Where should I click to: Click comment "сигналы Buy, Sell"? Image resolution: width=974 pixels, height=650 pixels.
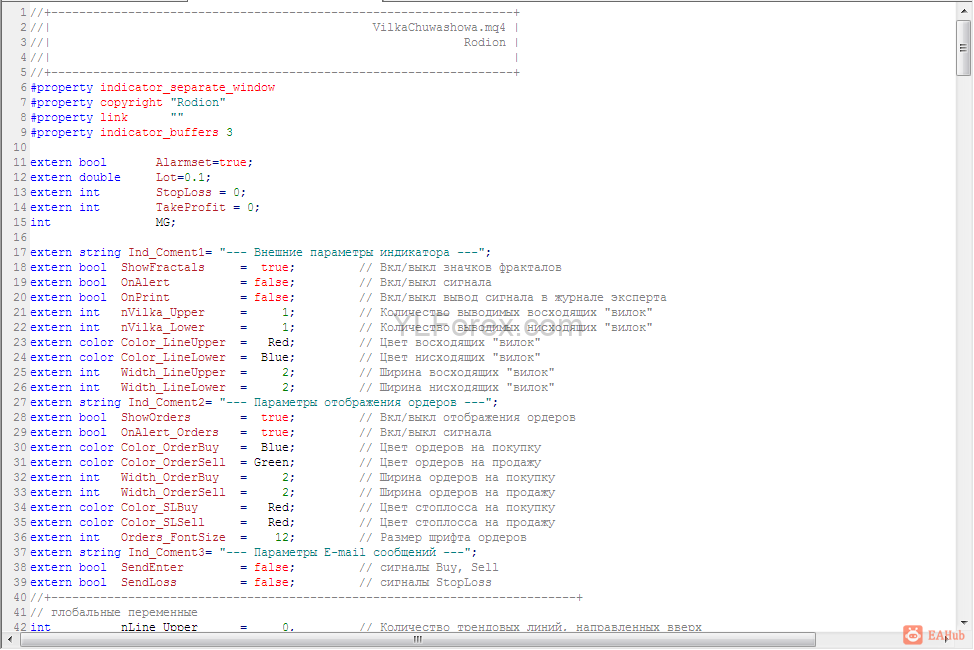point(439,567)
